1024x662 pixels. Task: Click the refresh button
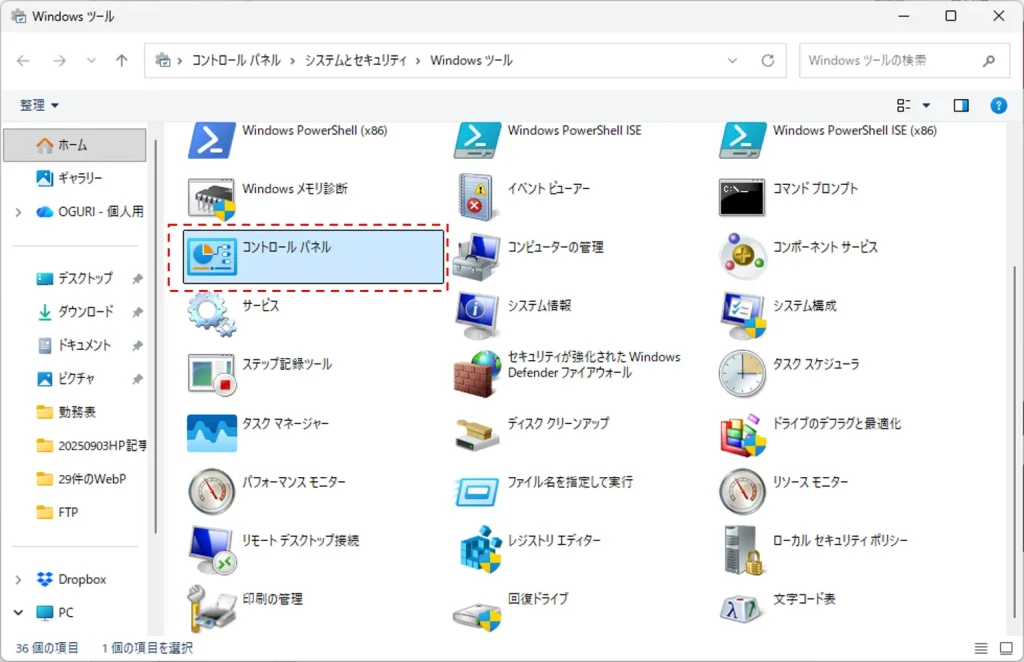[768, 61]
